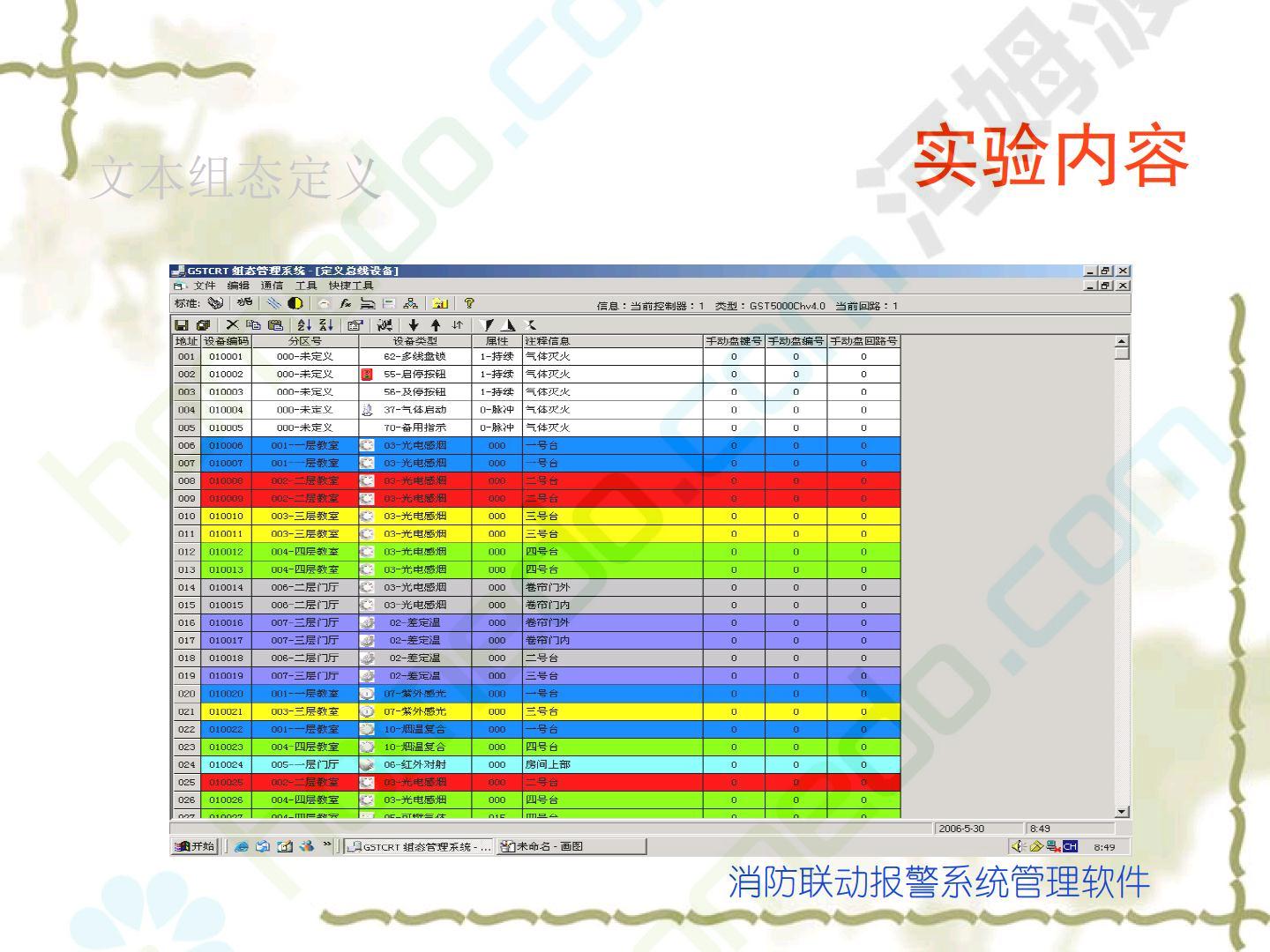Click the move down arrow icon
This screenshot has height=952, width=1270.
click(414, 325)
